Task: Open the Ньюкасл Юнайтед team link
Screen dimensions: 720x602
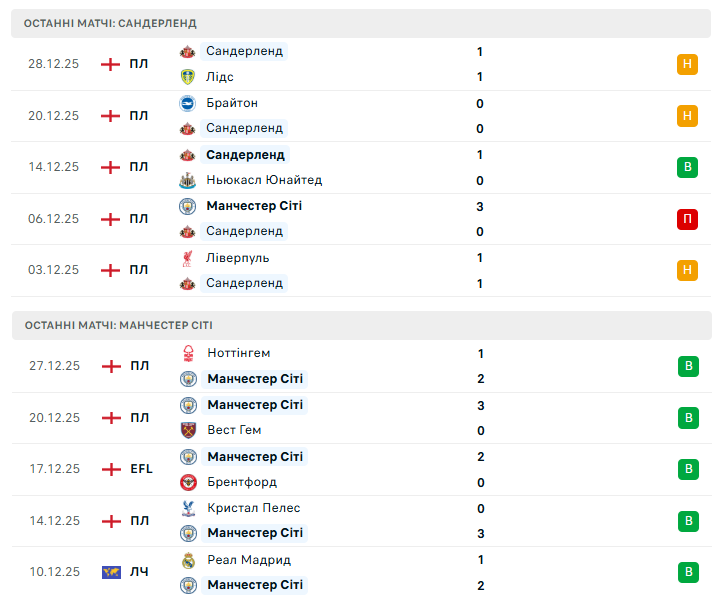Action: [x=264, y=181]
